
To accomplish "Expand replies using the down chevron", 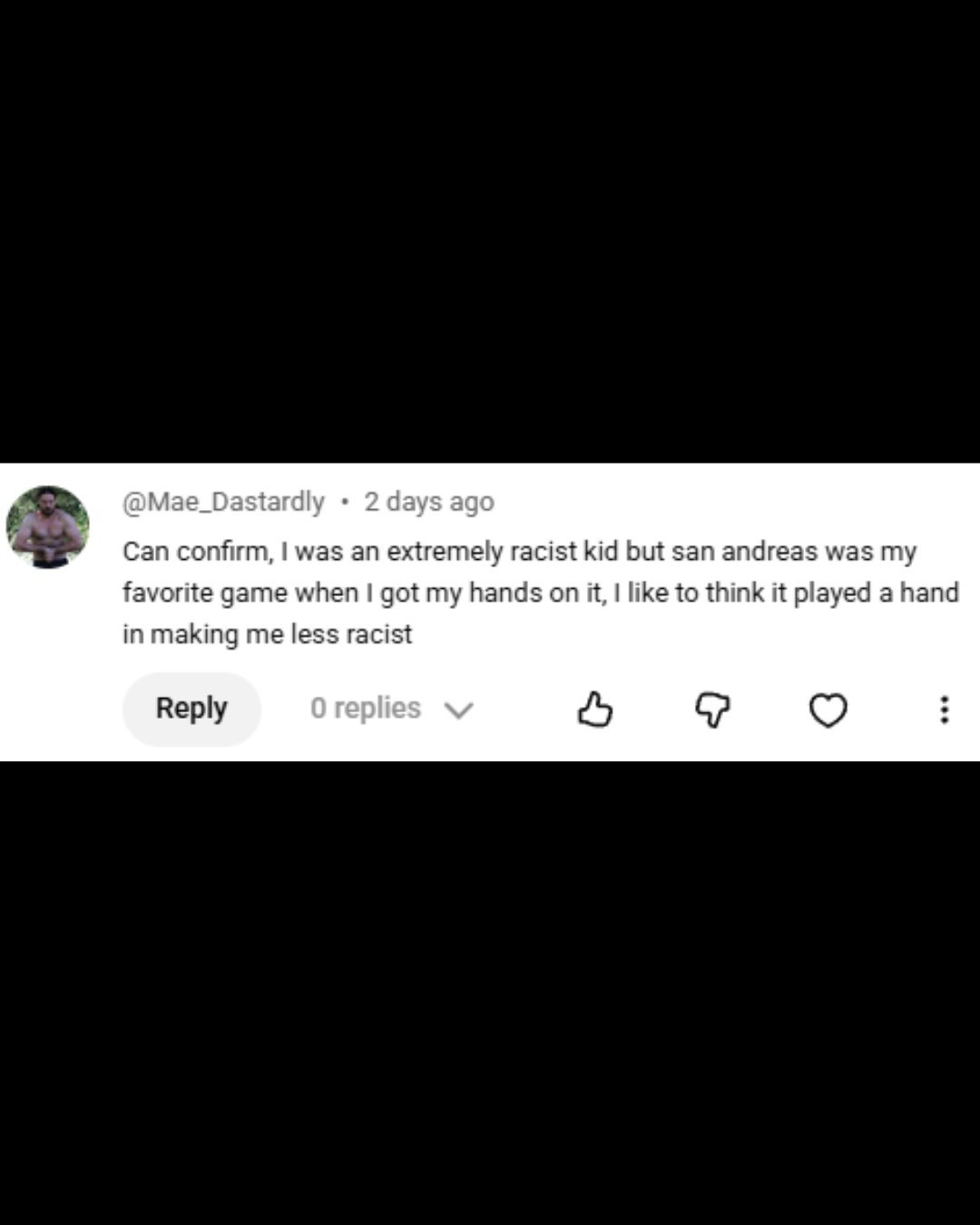I will [x=458, y=710].
